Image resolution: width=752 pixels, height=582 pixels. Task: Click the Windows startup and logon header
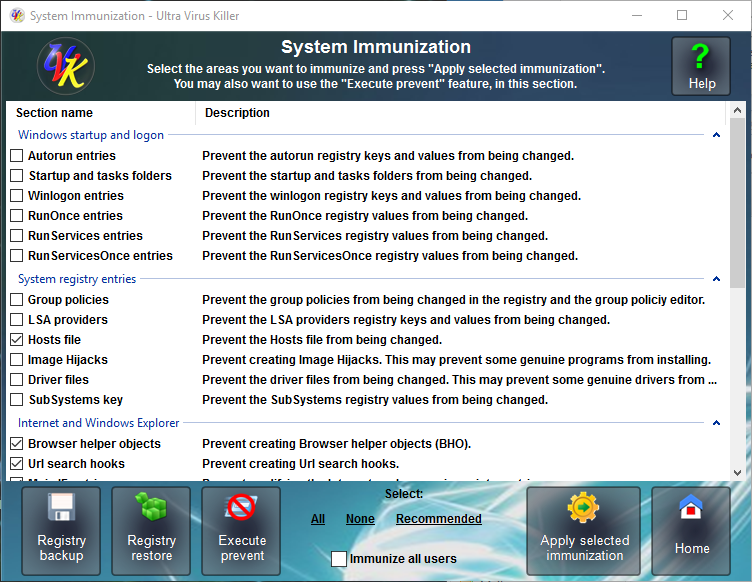(91, 135)
